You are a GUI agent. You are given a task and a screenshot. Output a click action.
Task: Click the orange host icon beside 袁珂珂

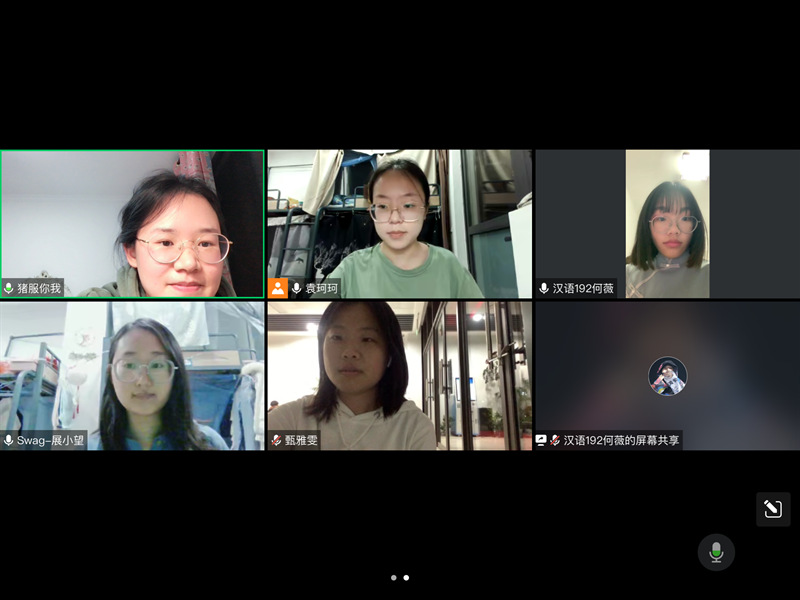point(278,288)
